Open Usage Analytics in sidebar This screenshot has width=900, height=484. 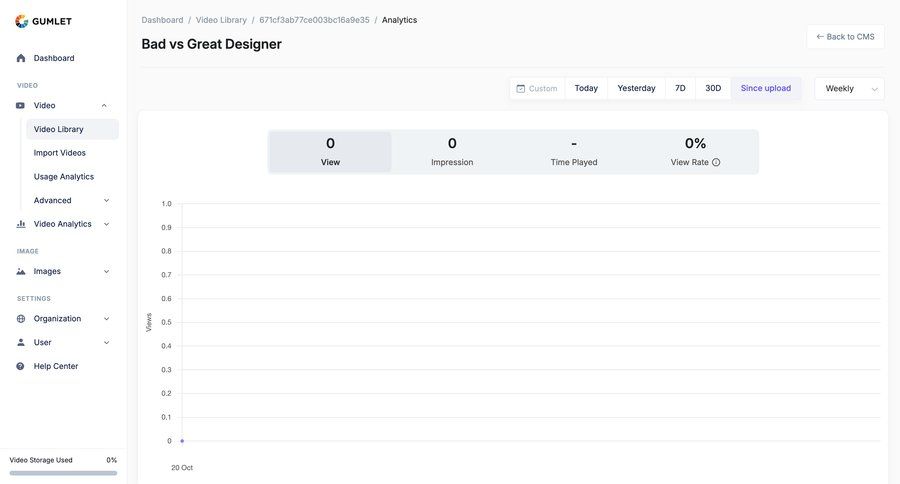click(64, 177)
